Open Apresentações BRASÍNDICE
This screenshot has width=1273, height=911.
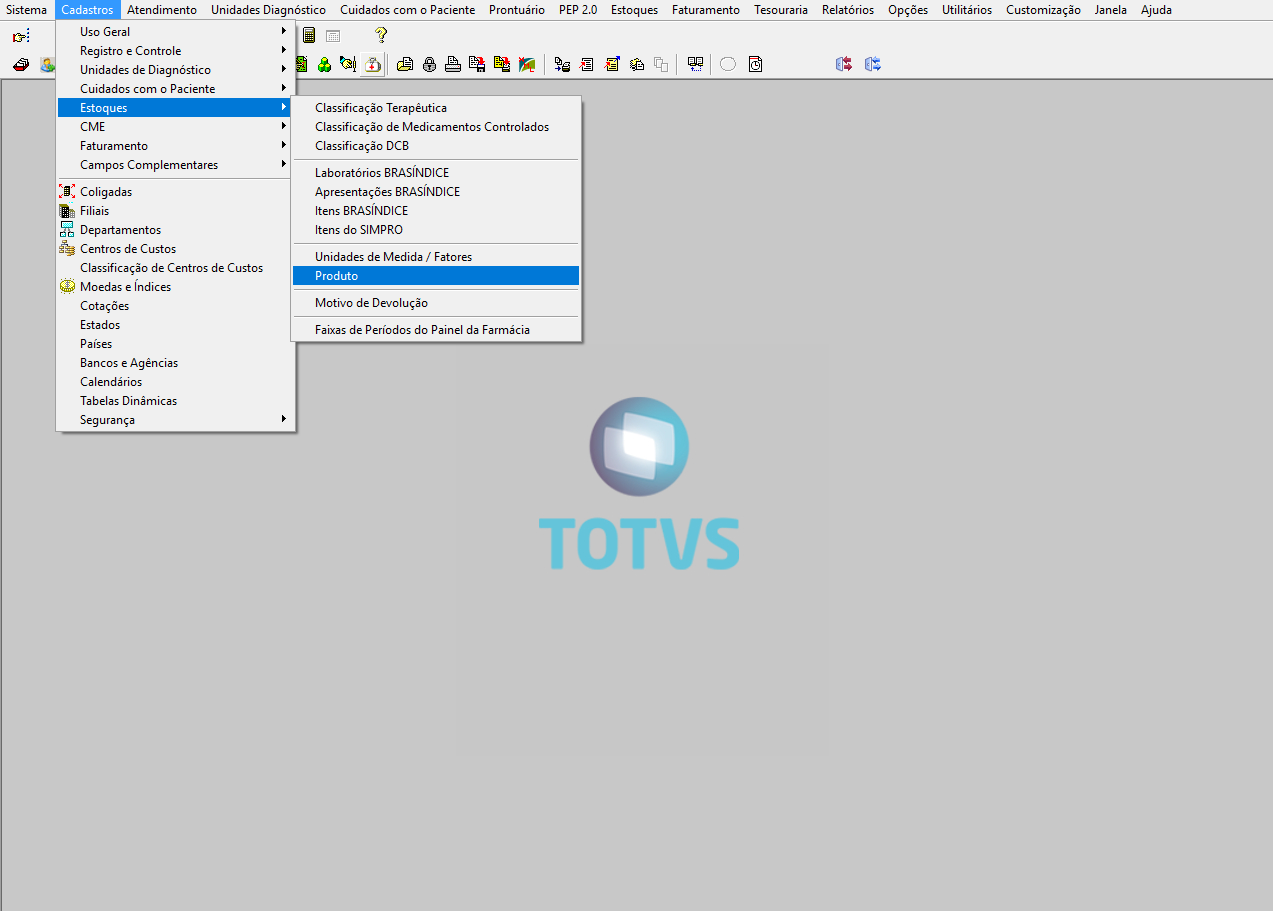pyautogui.click(x=436, y=192)
